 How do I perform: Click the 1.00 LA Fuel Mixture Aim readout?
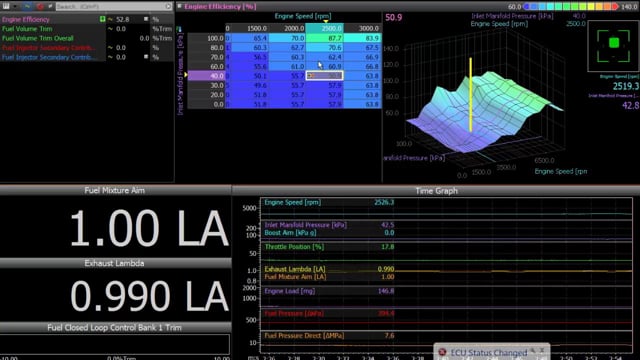click(149, 228)
